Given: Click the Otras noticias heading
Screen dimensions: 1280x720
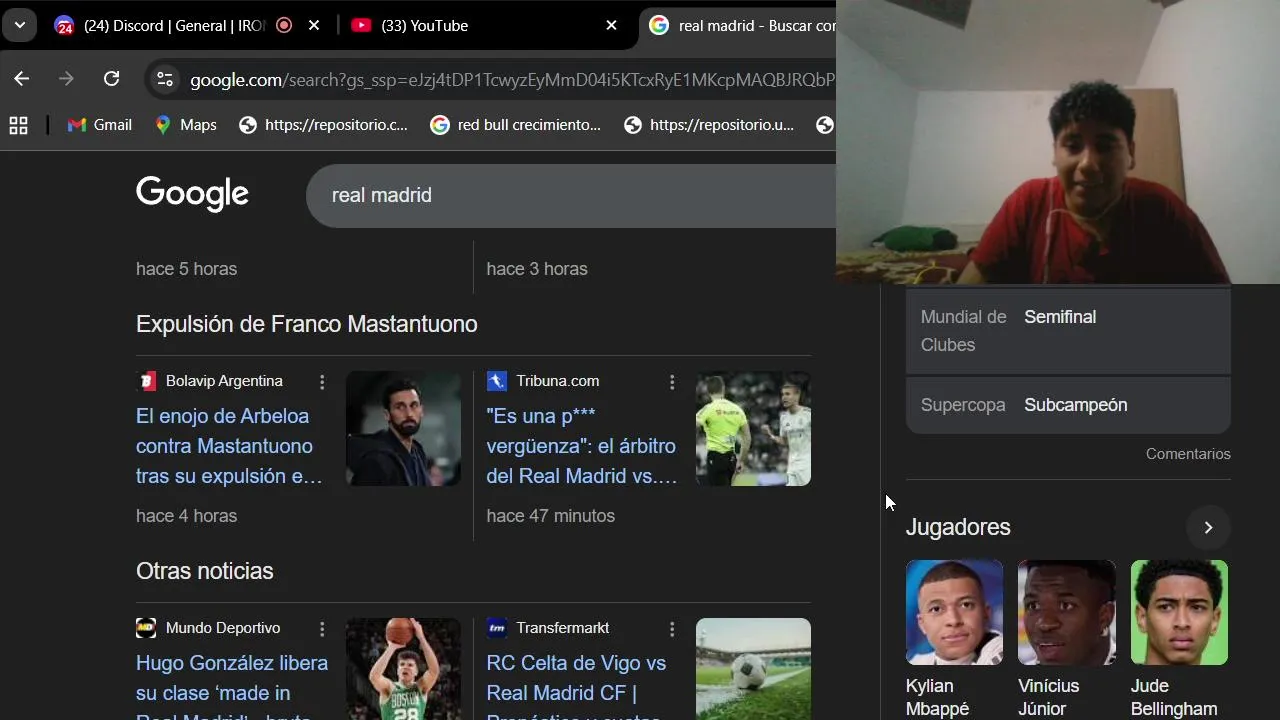Looking at the screenshot, I should click(205, 571).
